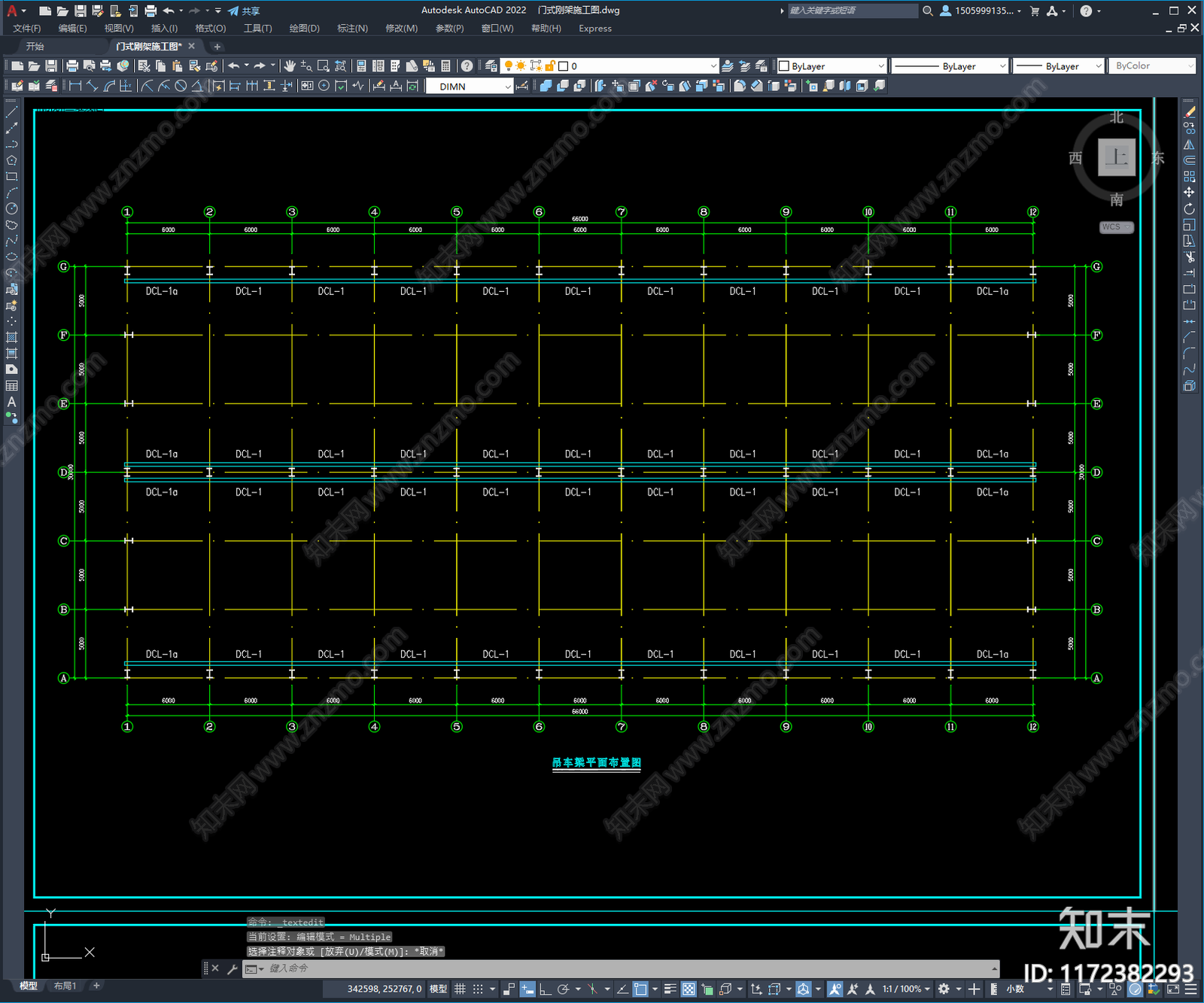Click the command line input field

pos(629,968)
